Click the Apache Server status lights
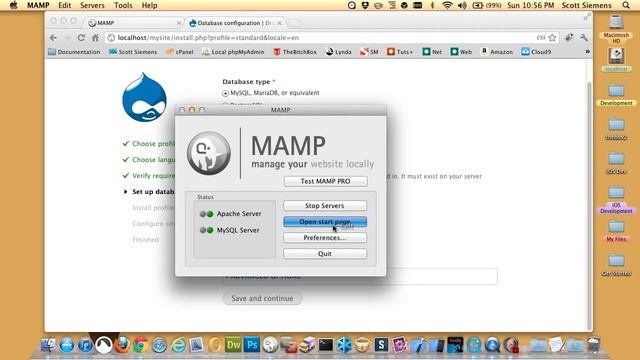This screenshot has height=360, width=640. click(x=207, y=214)
